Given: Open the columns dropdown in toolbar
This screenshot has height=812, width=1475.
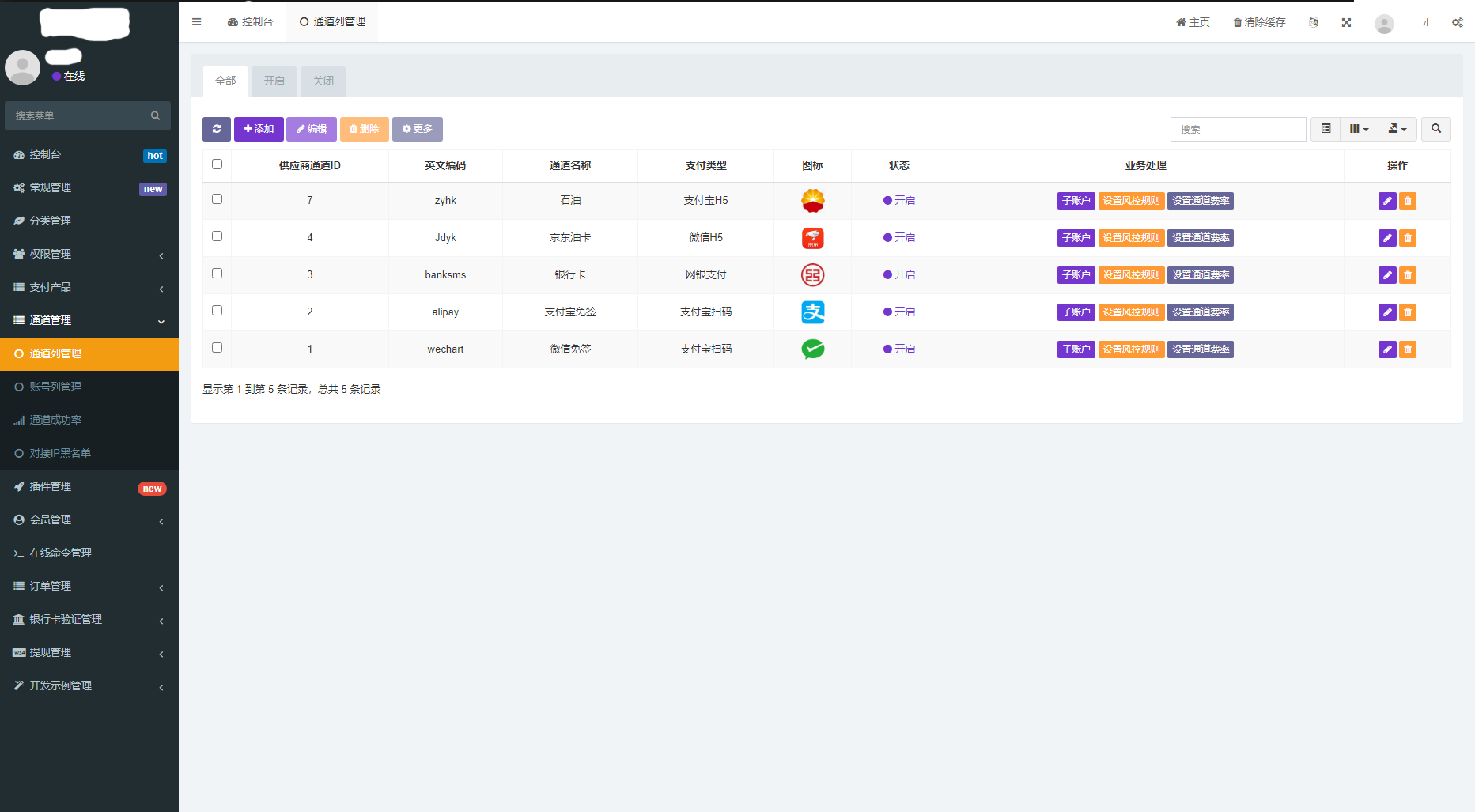Looking at the screenshot, I should [1359, 129].
